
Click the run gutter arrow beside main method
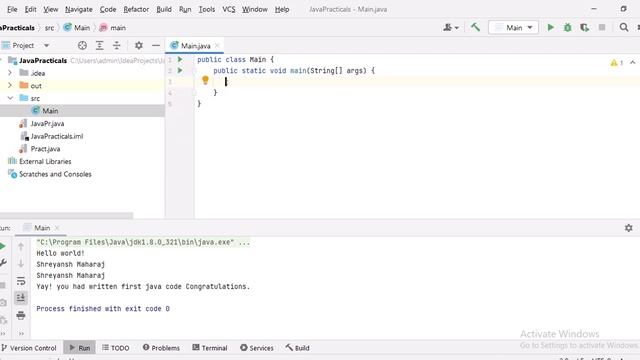click(180, 71)
